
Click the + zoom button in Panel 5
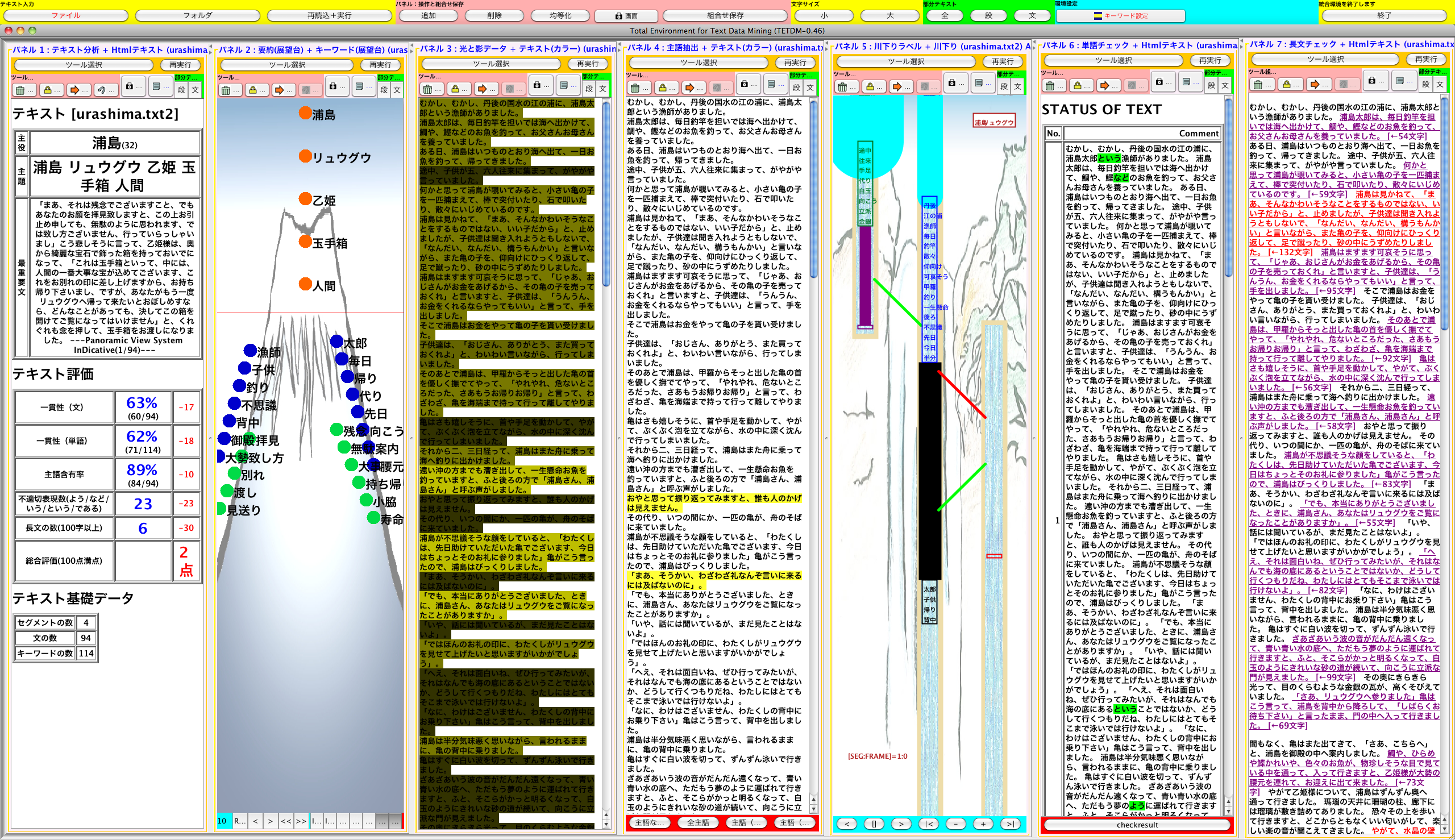coord(983,824)
